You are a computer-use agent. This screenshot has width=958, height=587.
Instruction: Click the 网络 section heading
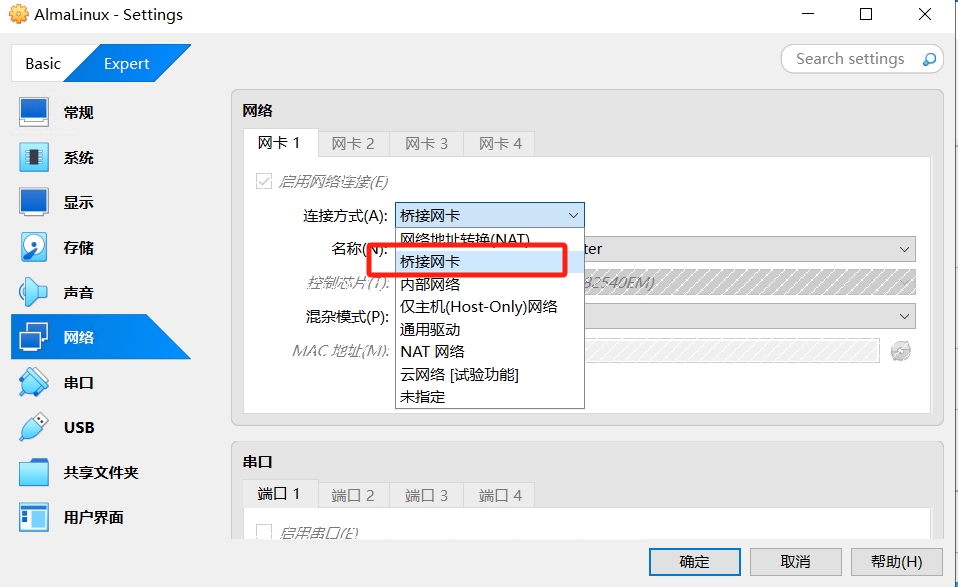[x=257, y=111]
